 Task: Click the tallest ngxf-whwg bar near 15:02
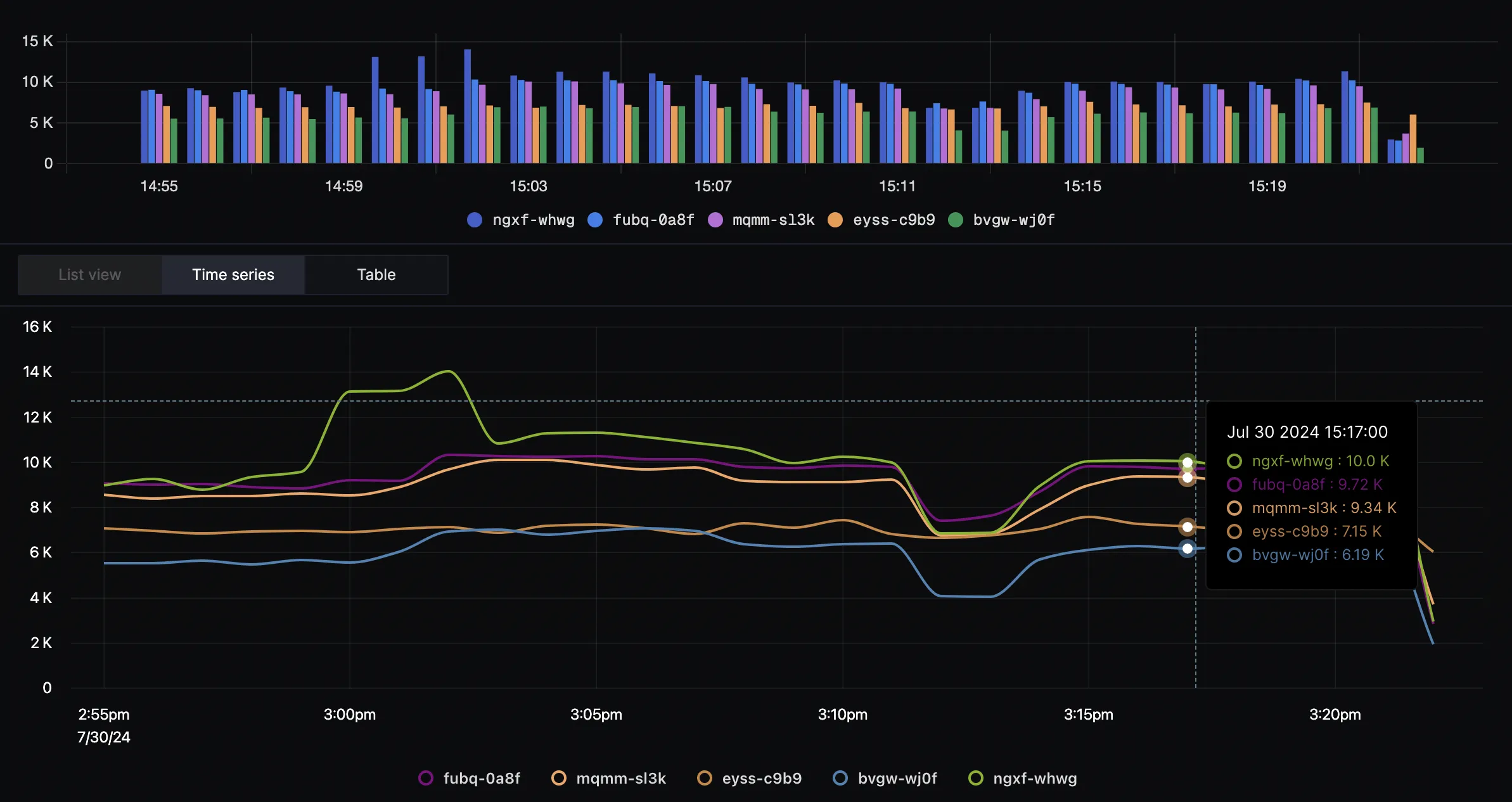(x=468, y=106)
